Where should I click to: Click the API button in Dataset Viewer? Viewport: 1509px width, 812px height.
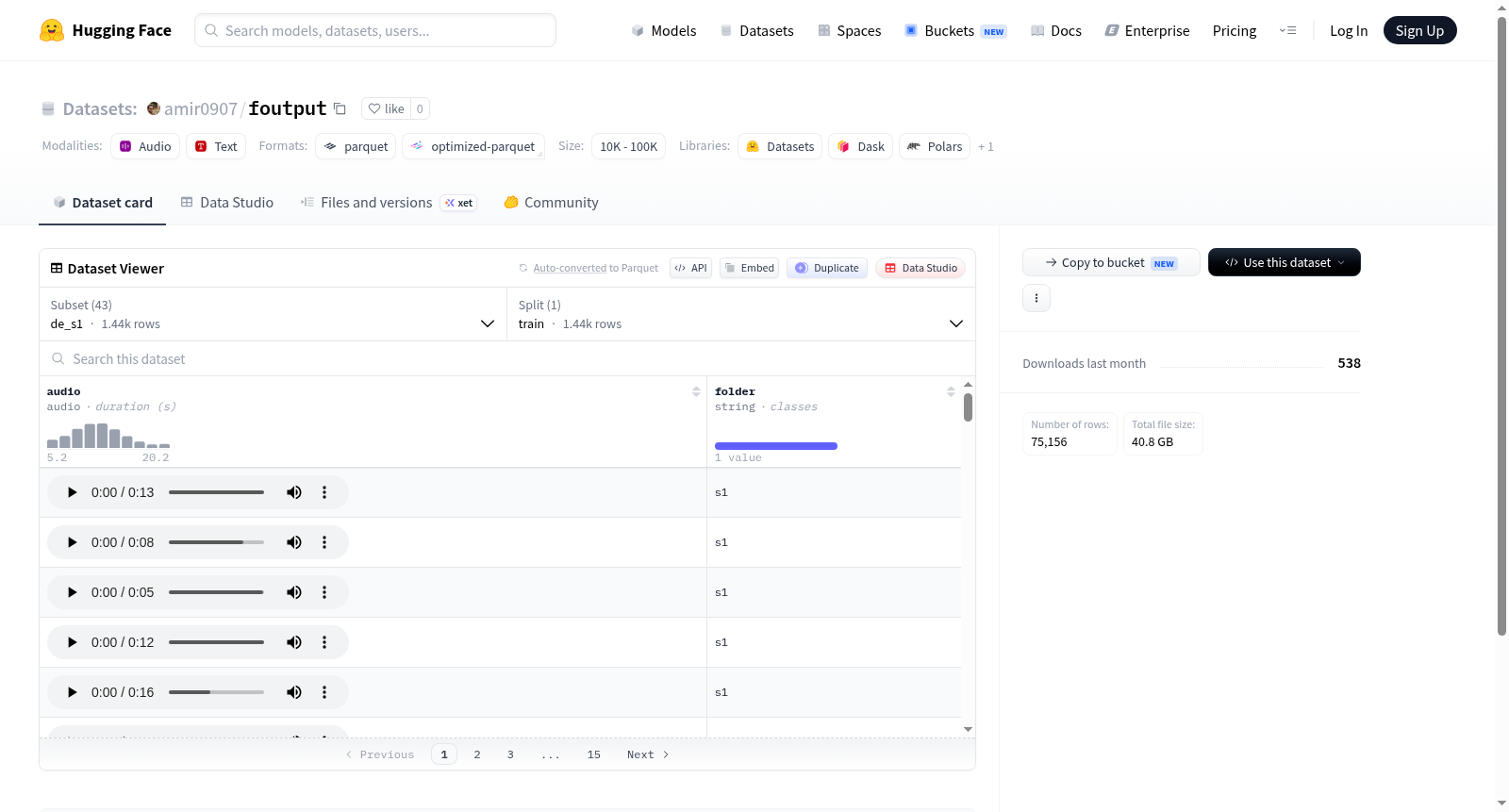click(x=691, y=268)
